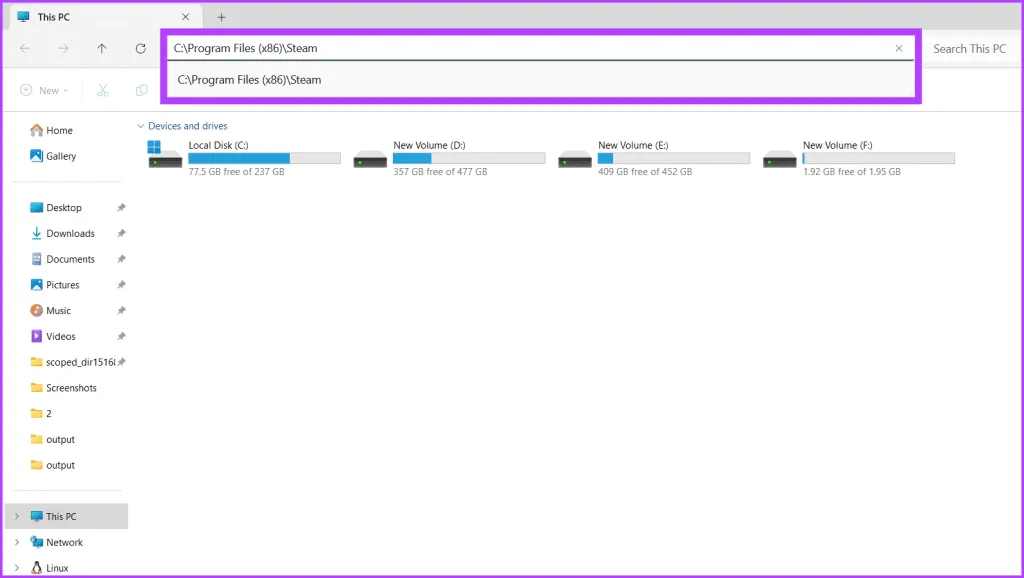This screenshot has height=578, width=1024.
Task: Open the Screenshots folder in sidebar
Action: (x=71, y=388)
